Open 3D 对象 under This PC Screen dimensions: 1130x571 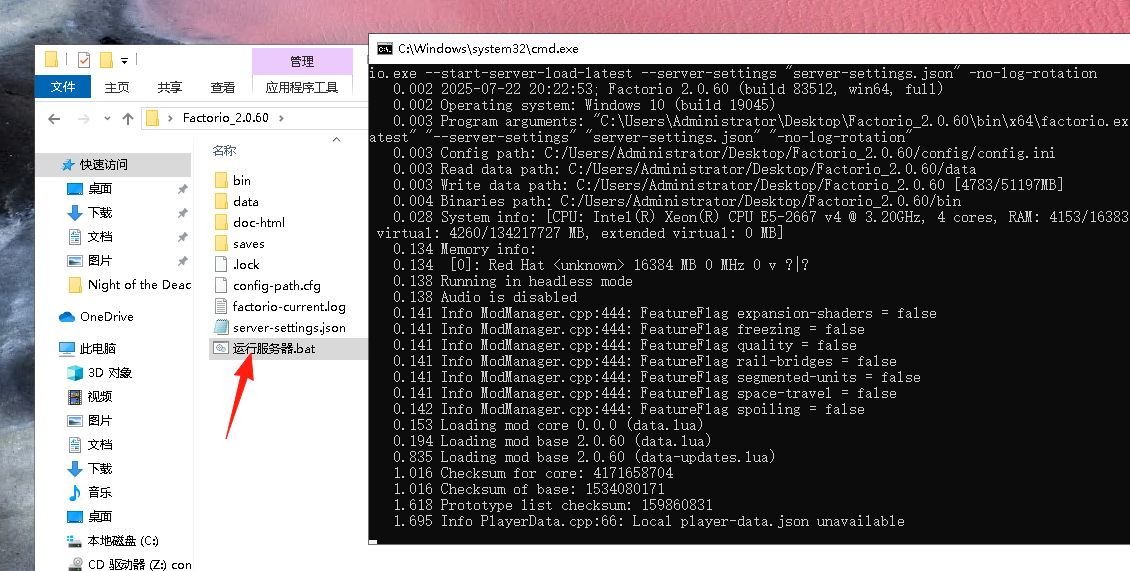pos(110,372)
